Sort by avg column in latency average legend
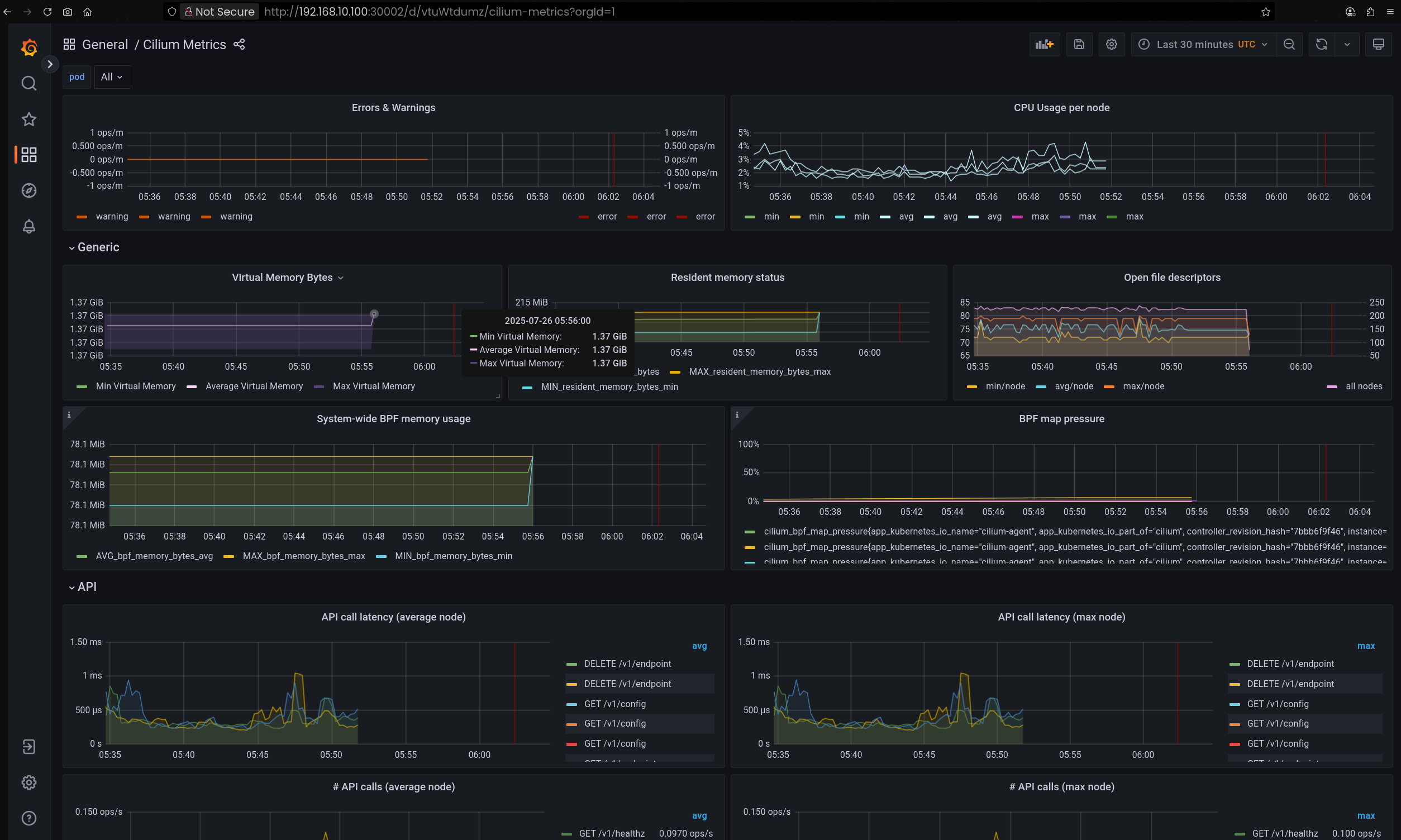The width and height of the screenshot is (1401, 840). pos(699,646)
